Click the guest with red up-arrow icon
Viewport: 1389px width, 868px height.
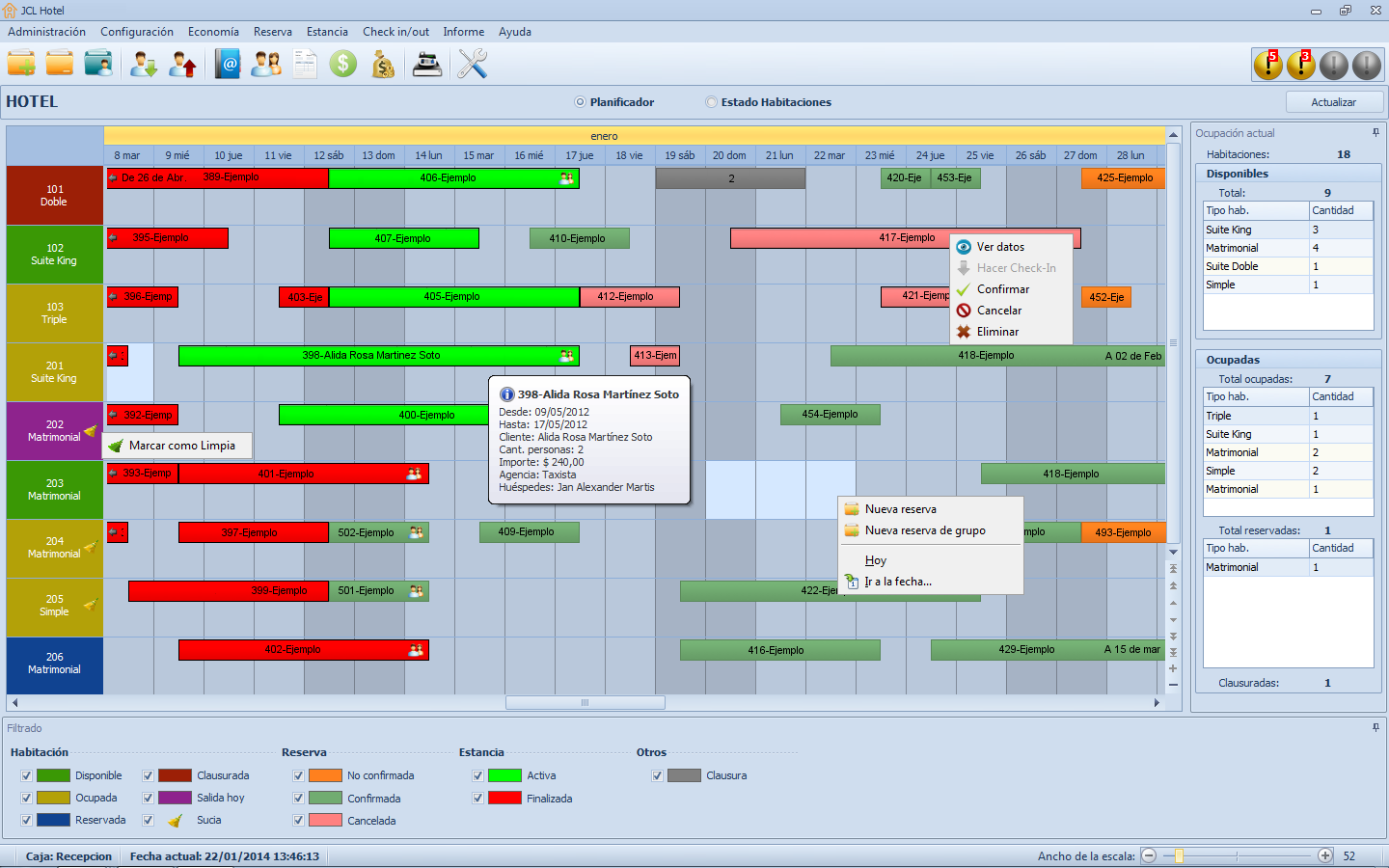click(x=182, y=65)
